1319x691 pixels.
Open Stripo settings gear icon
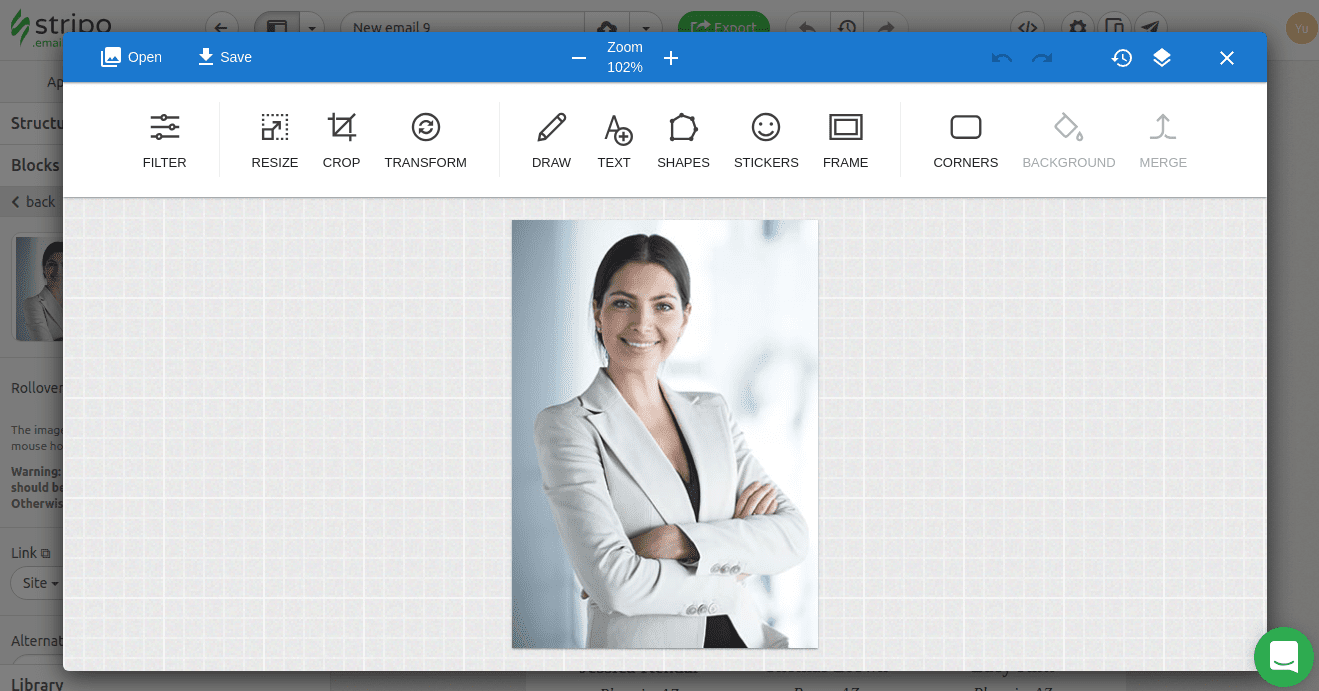(1077, 27)
